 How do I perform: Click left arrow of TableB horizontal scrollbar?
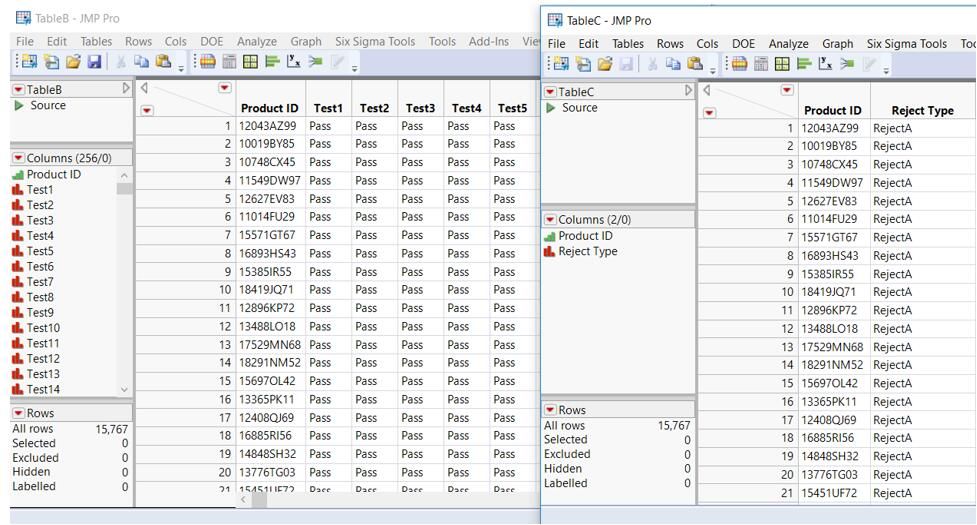coord(243,499)
